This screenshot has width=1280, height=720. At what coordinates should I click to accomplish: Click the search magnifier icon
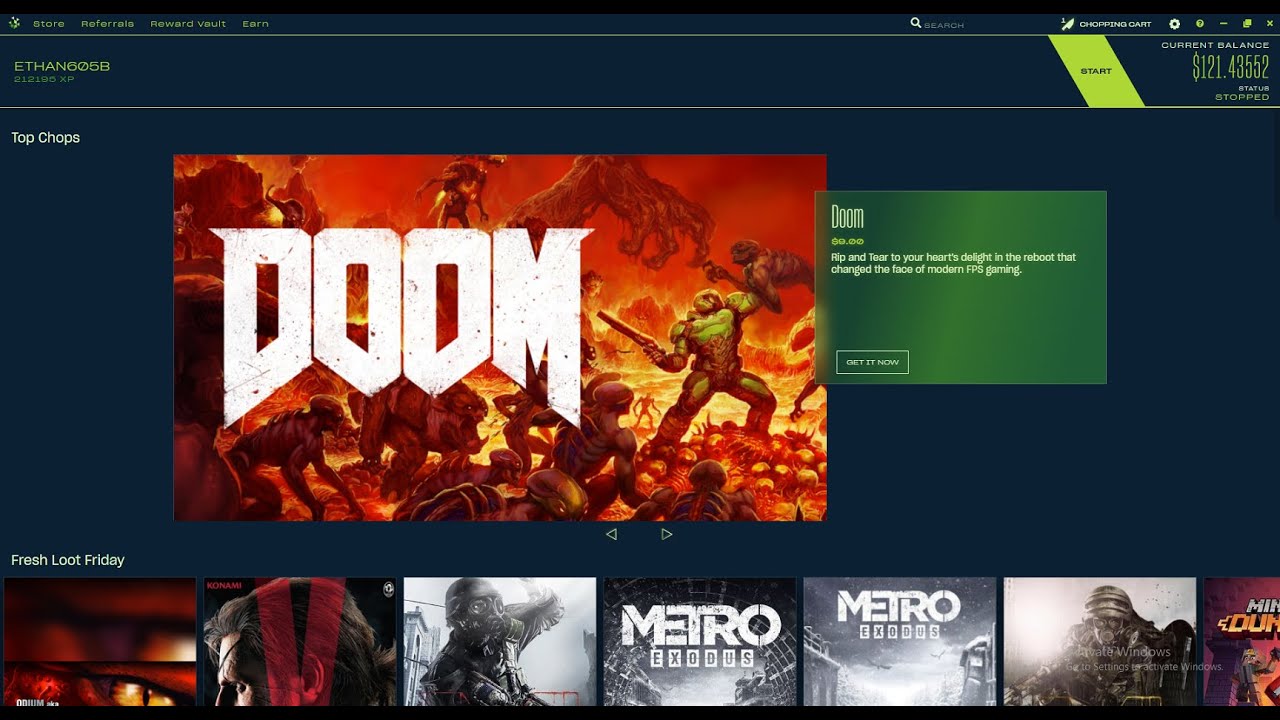(916, 23)
